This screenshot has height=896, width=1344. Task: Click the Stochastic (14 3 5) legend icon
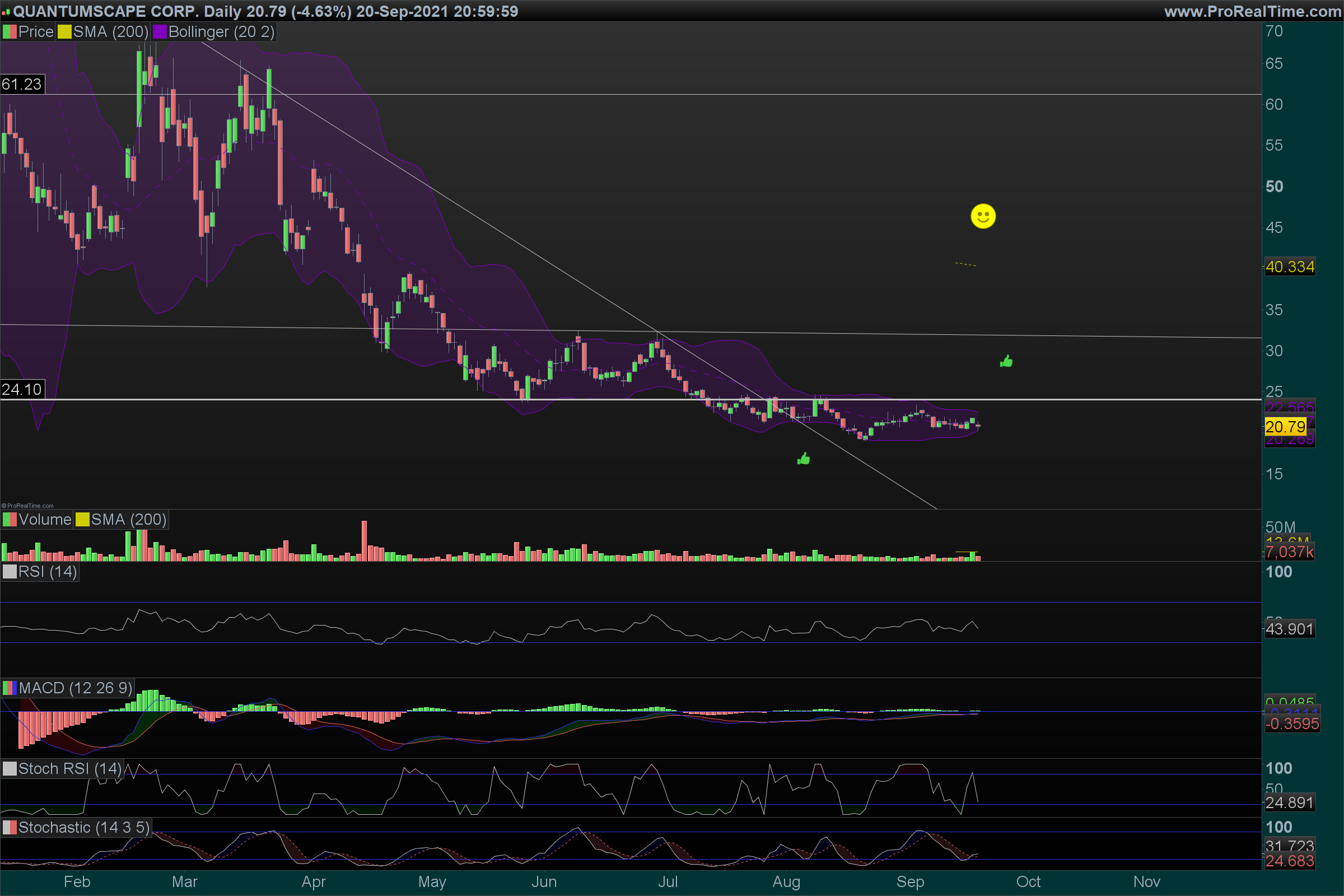(9, 828)
